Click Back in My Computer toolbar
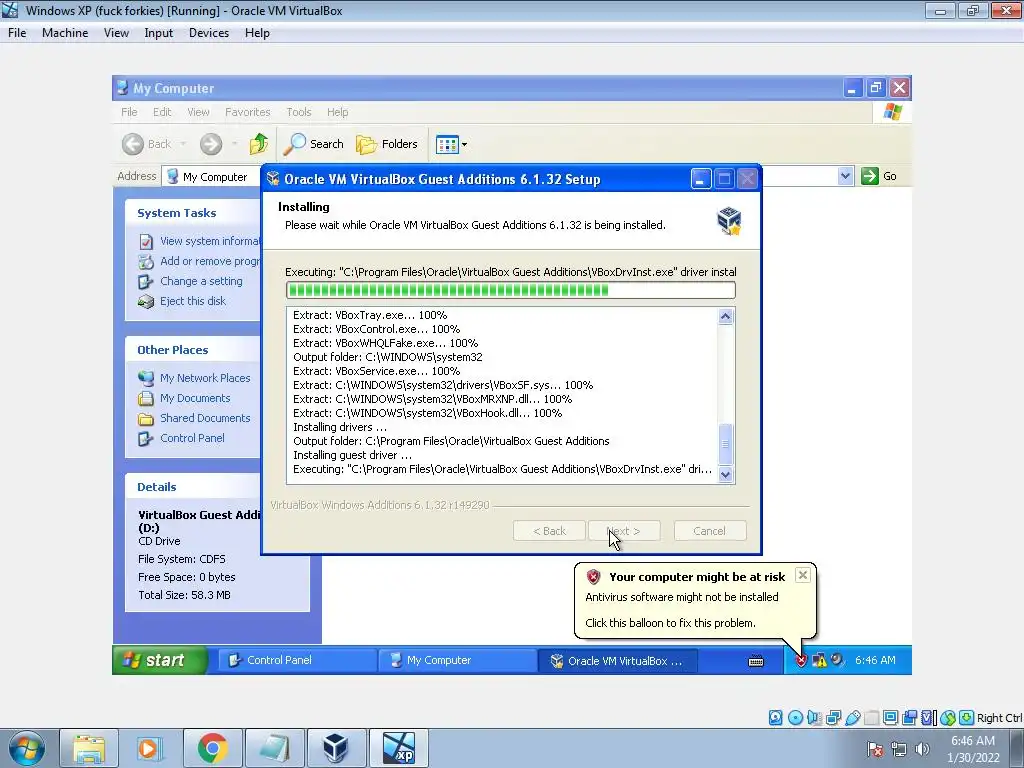 [x=148, y=144]
